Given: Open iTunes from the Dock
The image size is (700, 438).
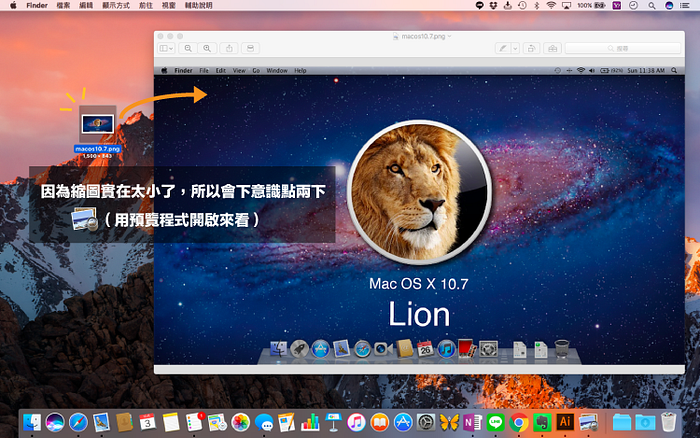Looking at the screenshot, I should 357,422.
